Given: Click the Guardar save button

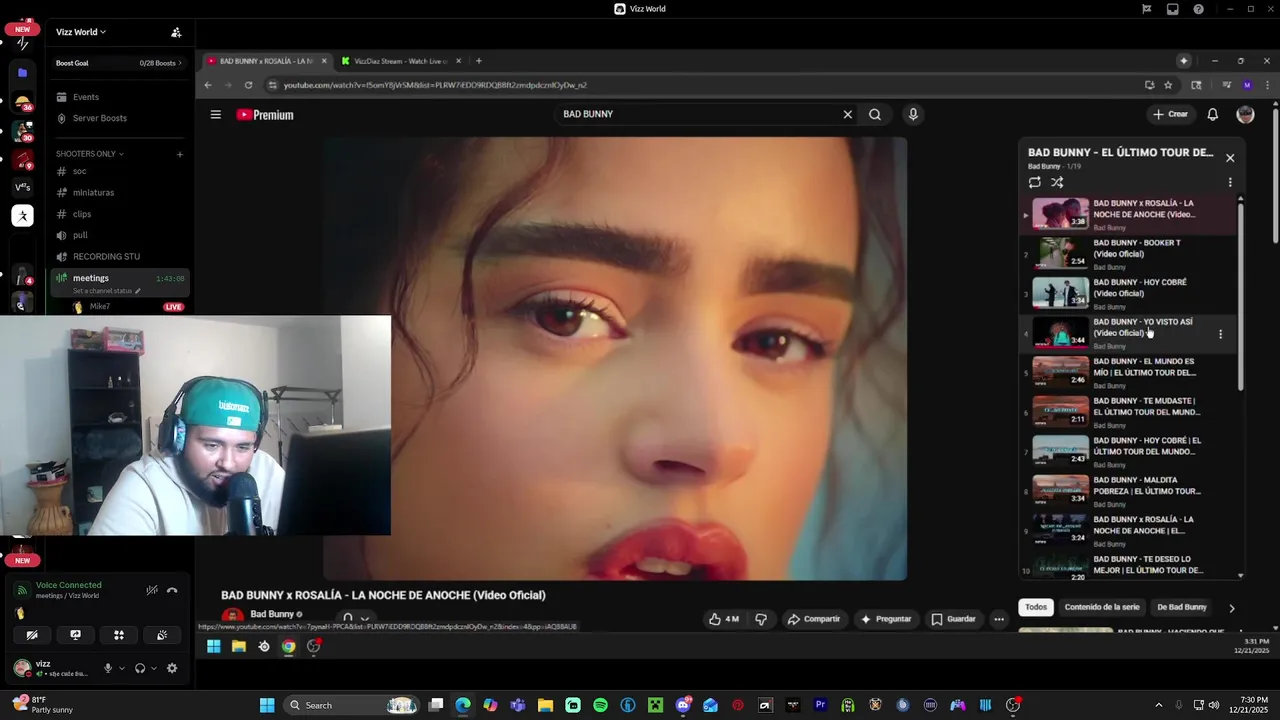Looking at the screenshot, I should click(954, 619).
